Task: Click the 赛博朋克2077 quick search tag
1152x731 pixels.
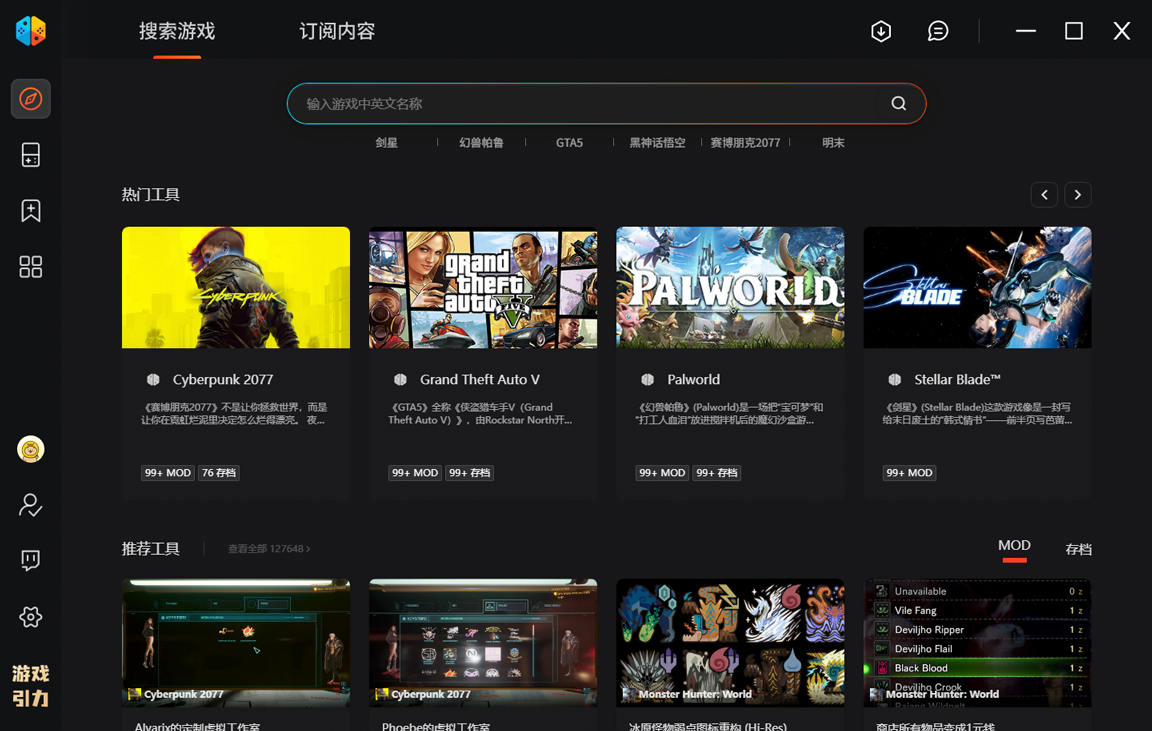Action: click(745, 143)
